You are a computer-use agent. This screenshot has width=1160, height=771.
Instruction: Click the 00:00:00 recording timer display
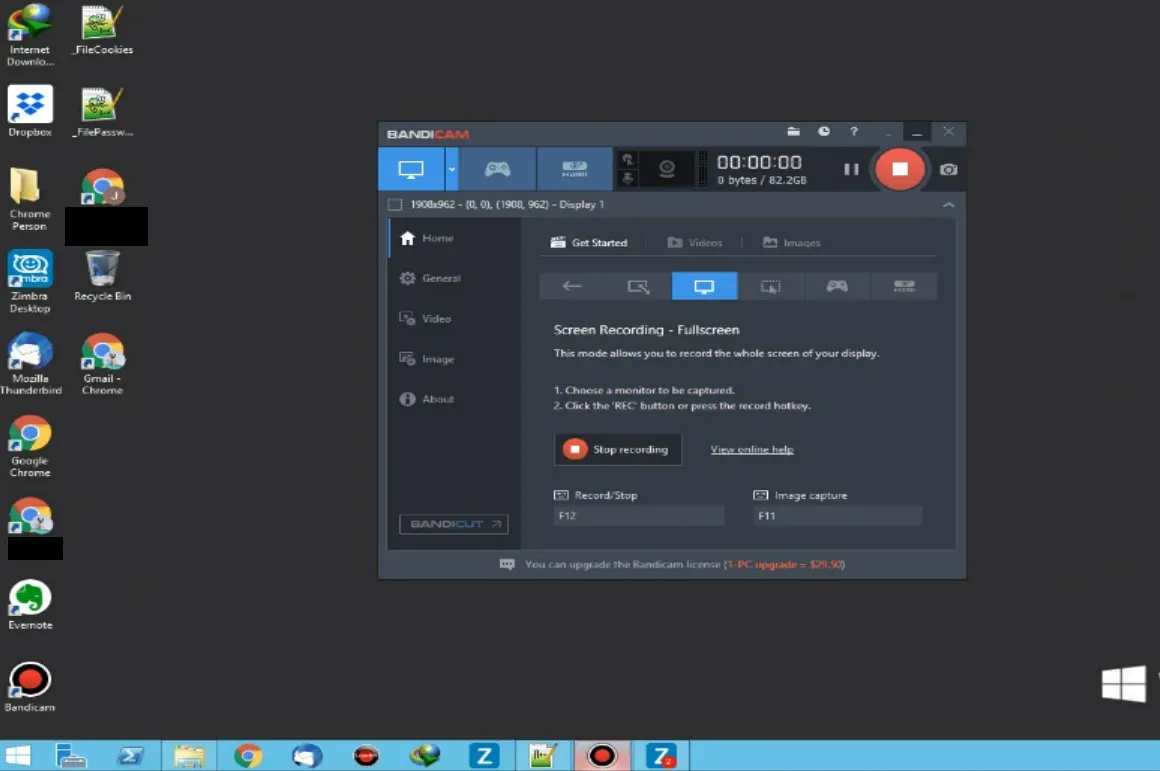pos(759,163)
